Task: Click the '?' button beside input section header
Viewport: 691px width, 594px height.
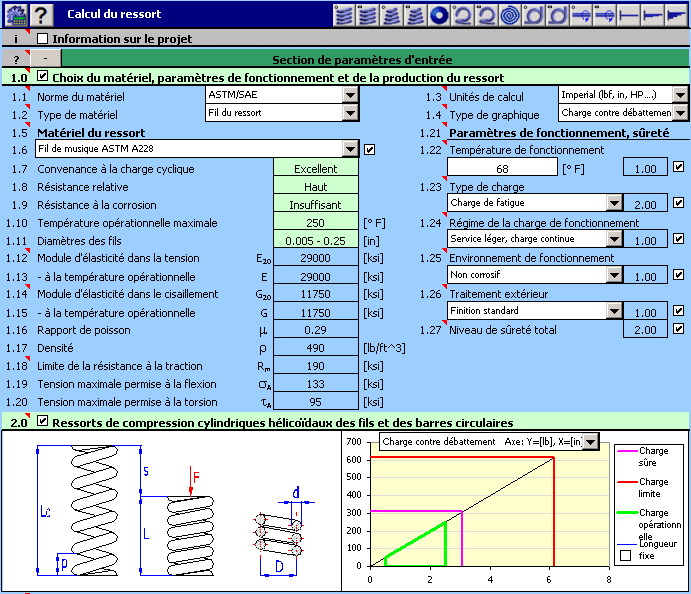Action: pyautogui.click(x=16, y=59)
